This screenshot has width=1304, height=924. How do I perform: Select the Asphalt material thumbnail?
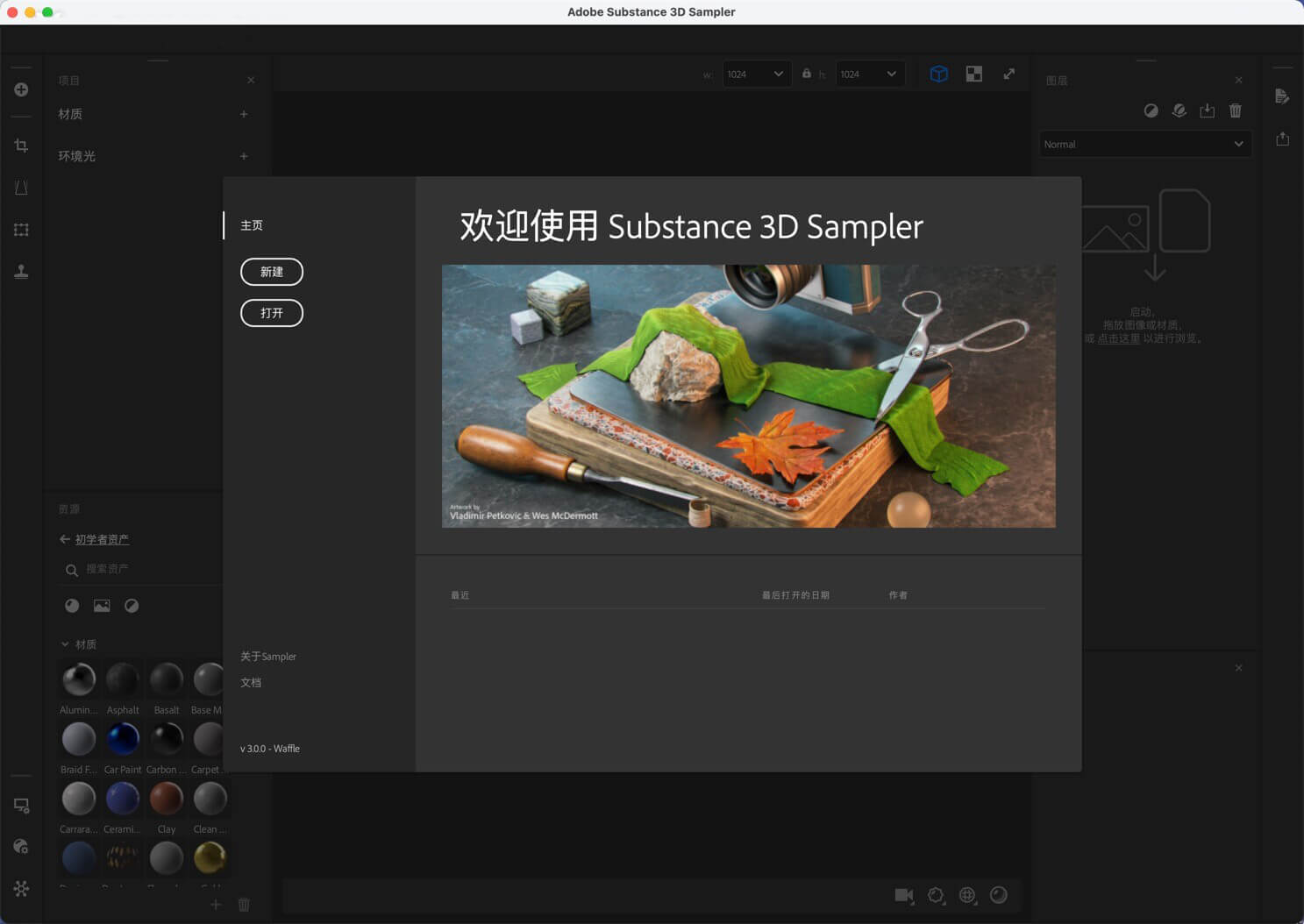(123, 679)
